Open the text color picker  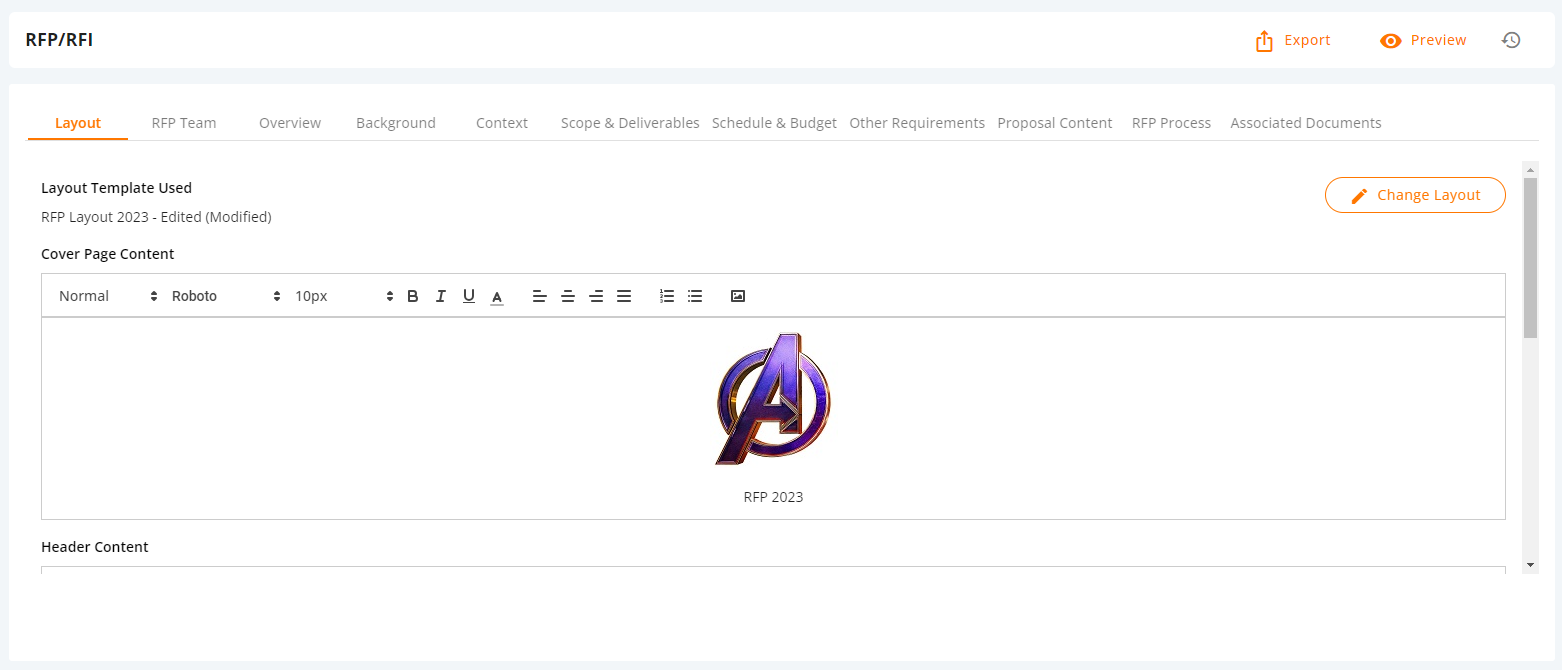(497, 296)
